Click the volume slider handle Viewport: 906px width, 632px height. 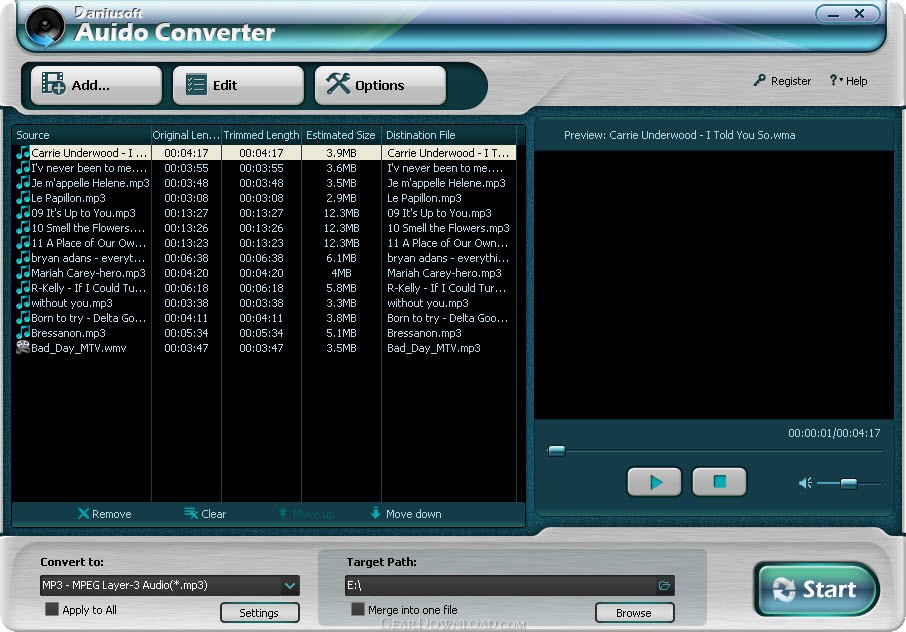coord(848,484)
